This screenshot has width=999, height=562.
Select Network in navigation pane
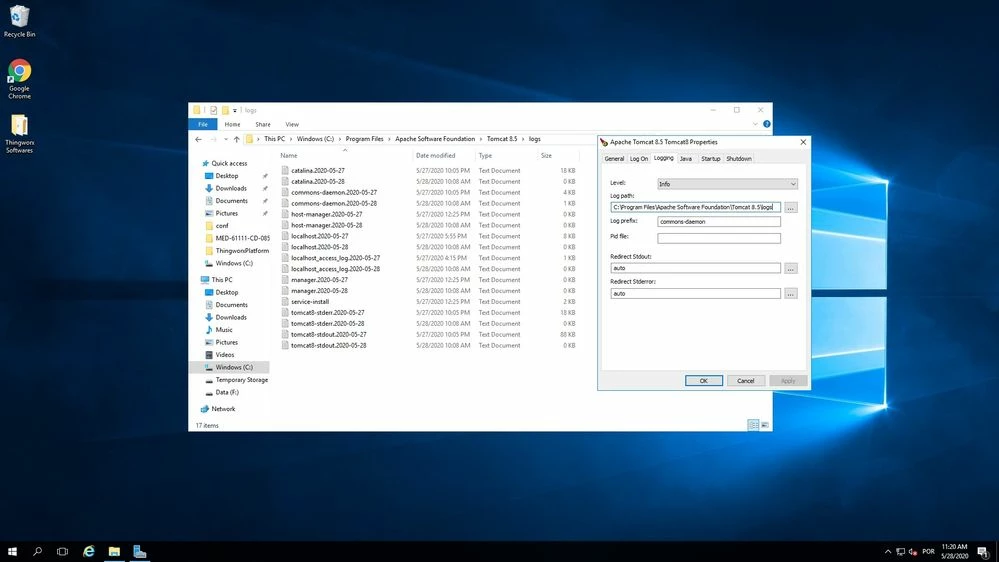(223, 409)
